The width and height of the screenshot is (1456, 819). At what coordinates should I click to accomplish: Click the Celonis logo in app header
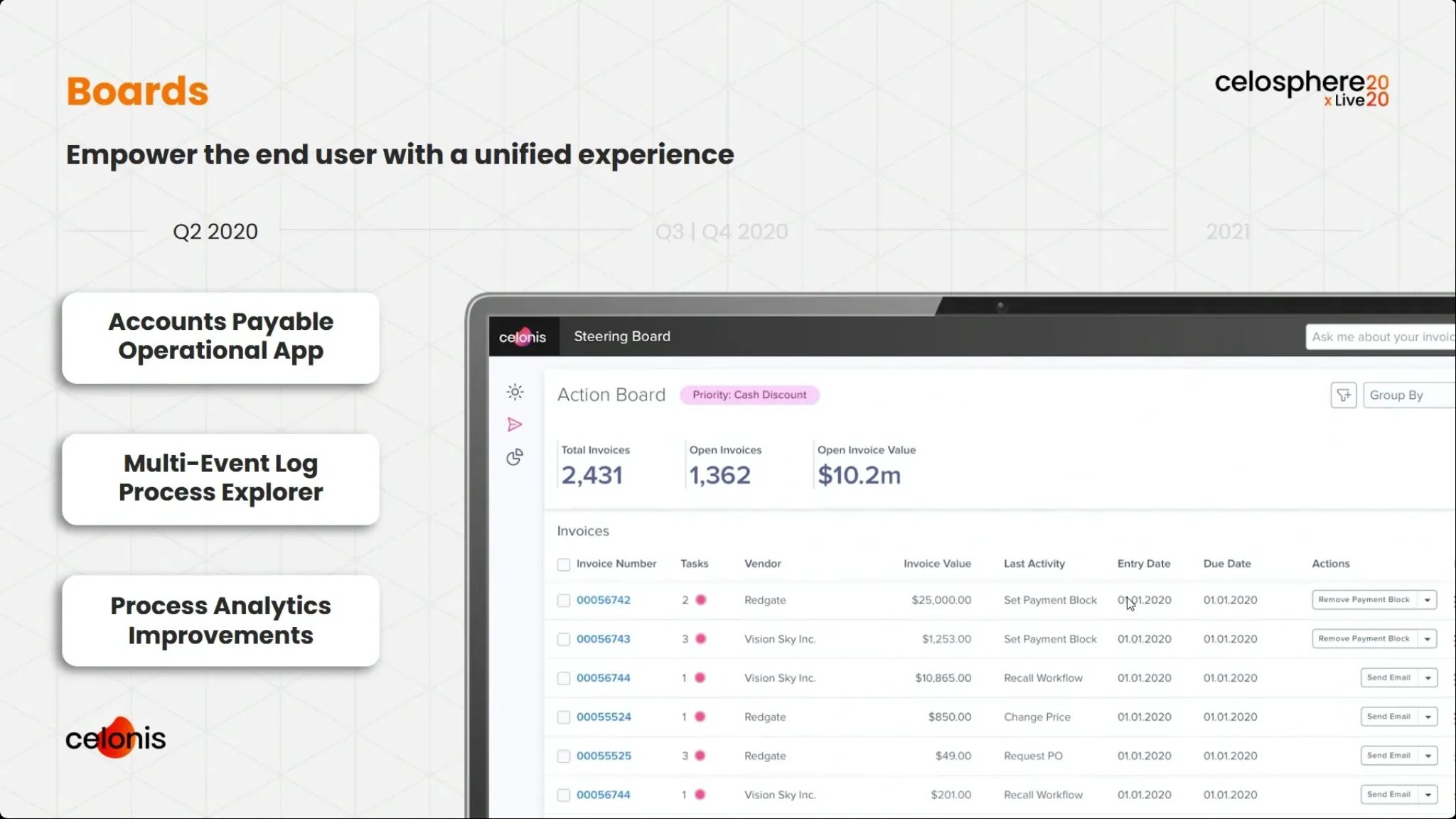pos(523,336)
